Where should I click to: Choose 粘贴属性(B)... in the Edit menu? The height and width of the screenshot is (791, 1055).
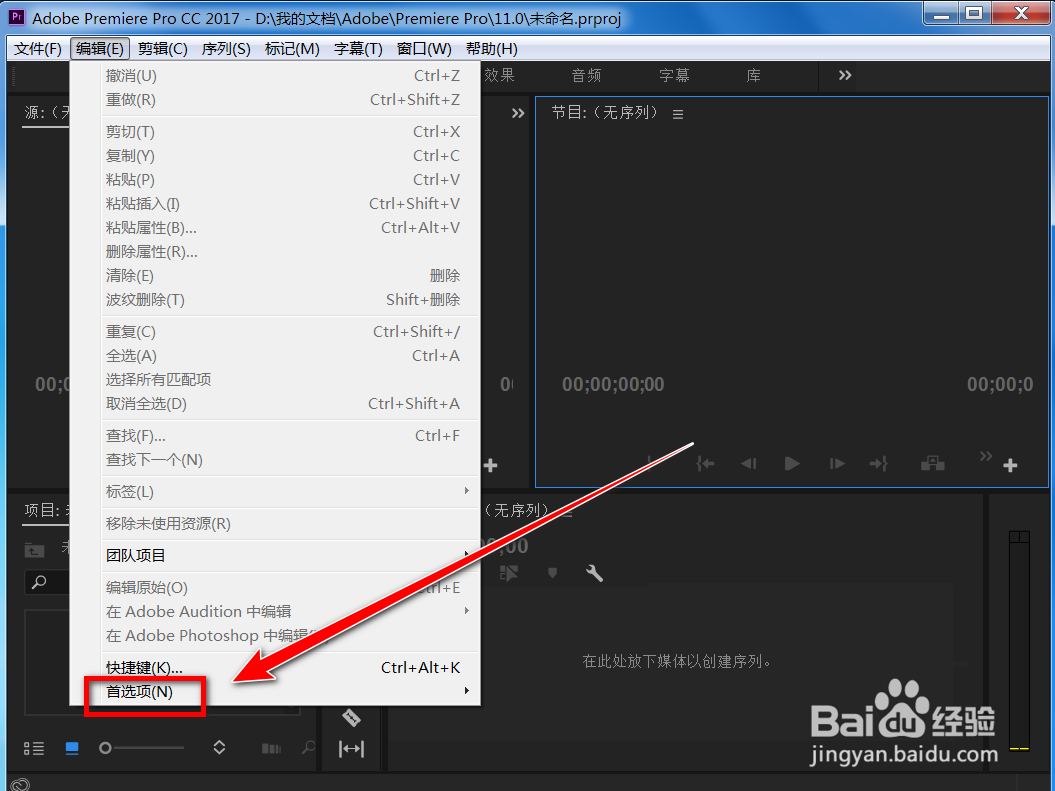[x=289, y=227]
